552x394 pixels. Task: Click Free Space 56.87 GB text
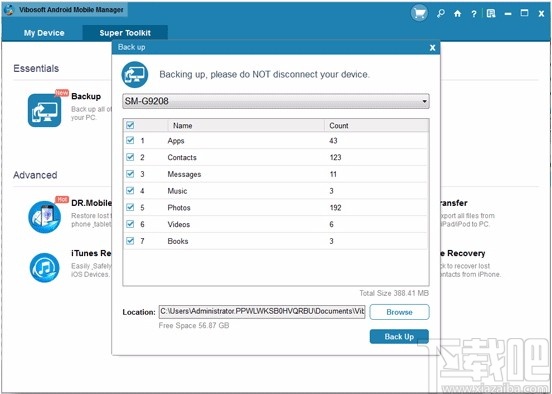coord(194,325)
